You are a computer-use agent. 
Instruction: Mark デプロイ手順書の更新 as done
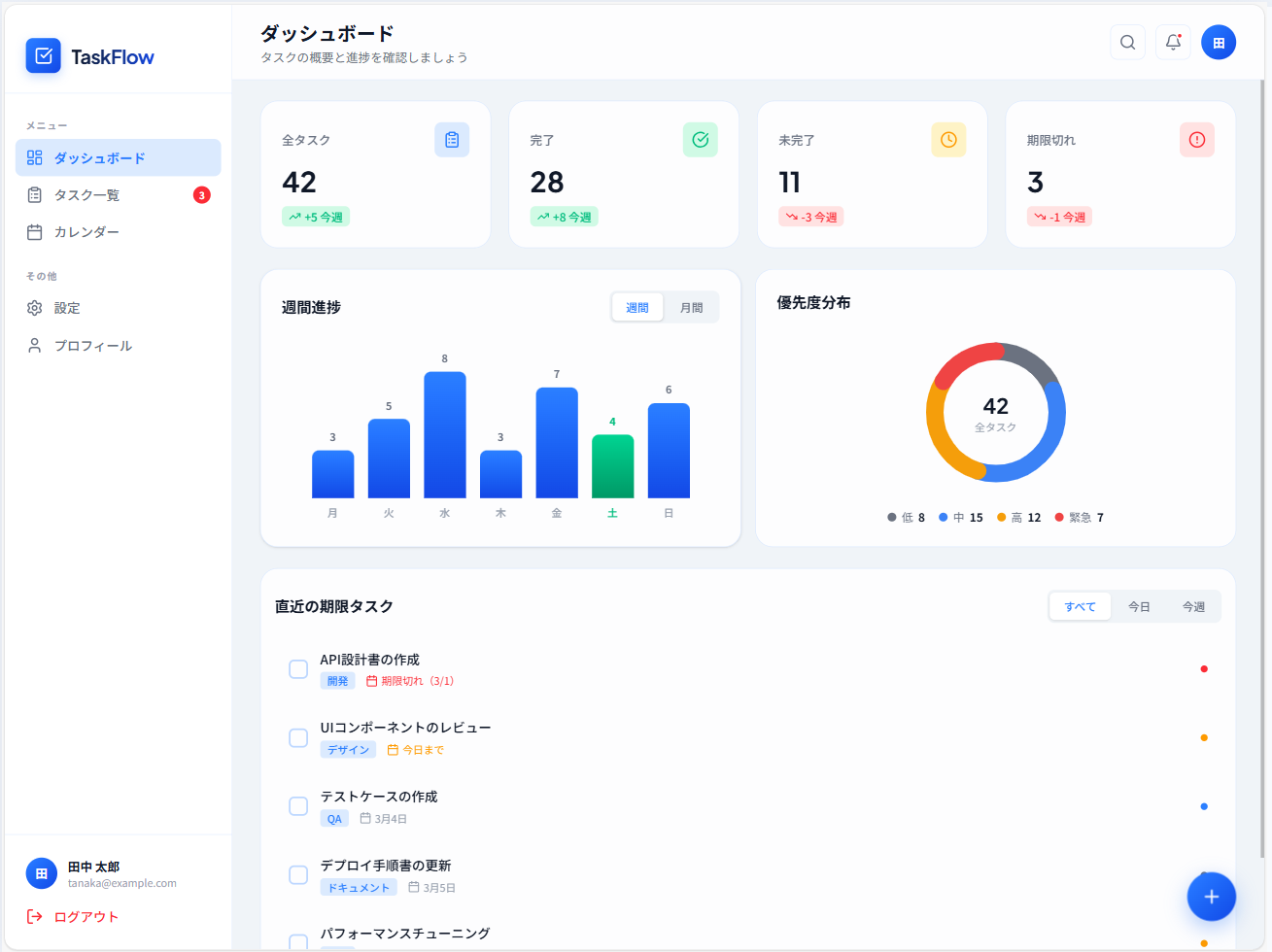(x=298, y=875)
